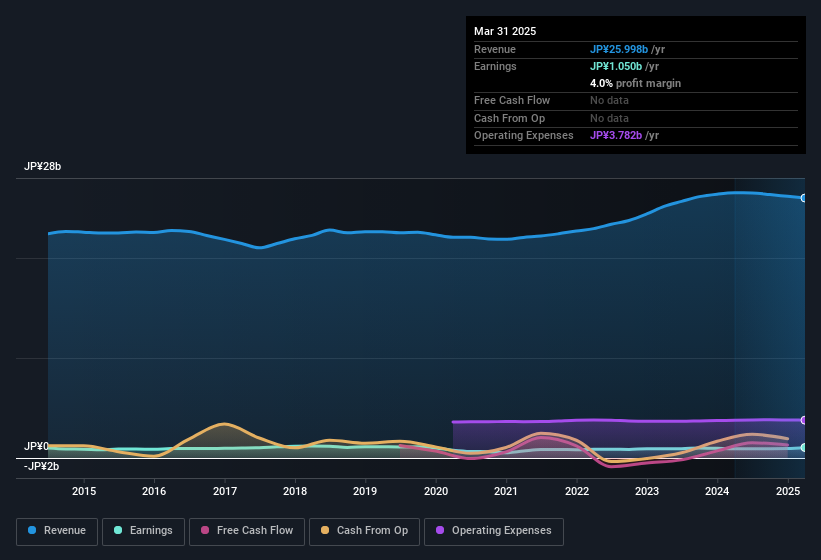Click the JP¥3.782b operating expenses value
Image resolution: width=821 pixels, height=560 pixels.
point(616,136)
